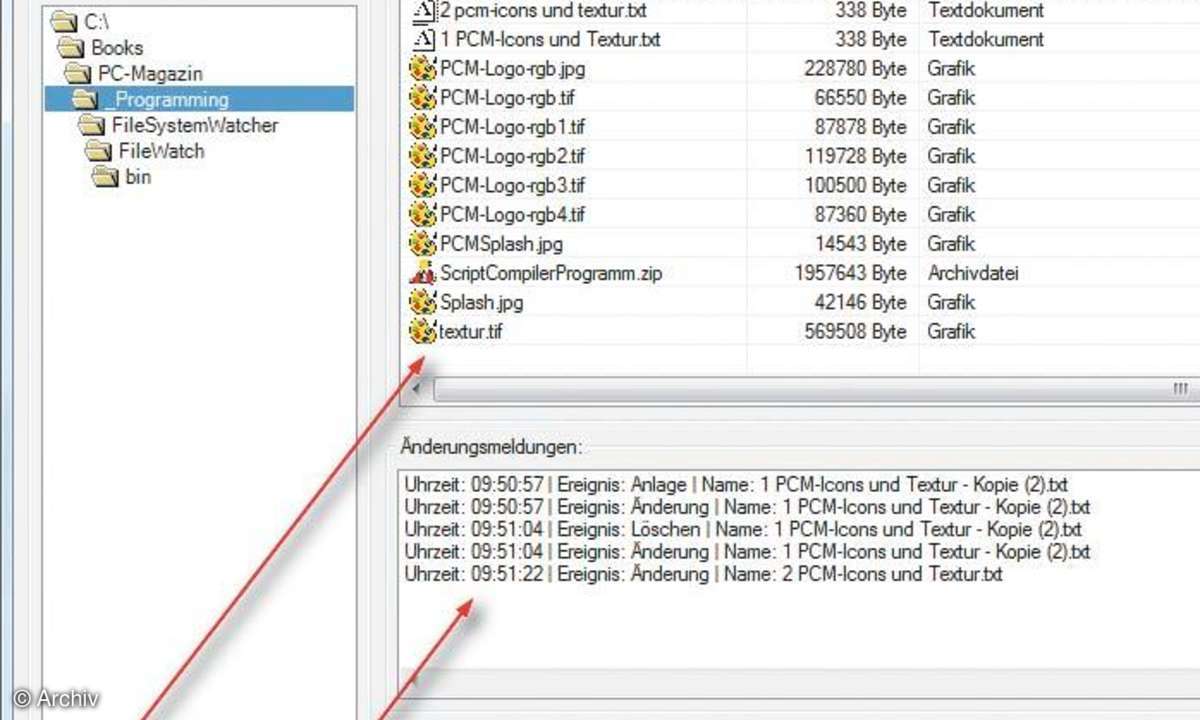Image resolution: width=1200 pixels, height=720 pixels.
Task: Click the PCM-Logo-rgb1.tif file icon
Action: (424, 127)
